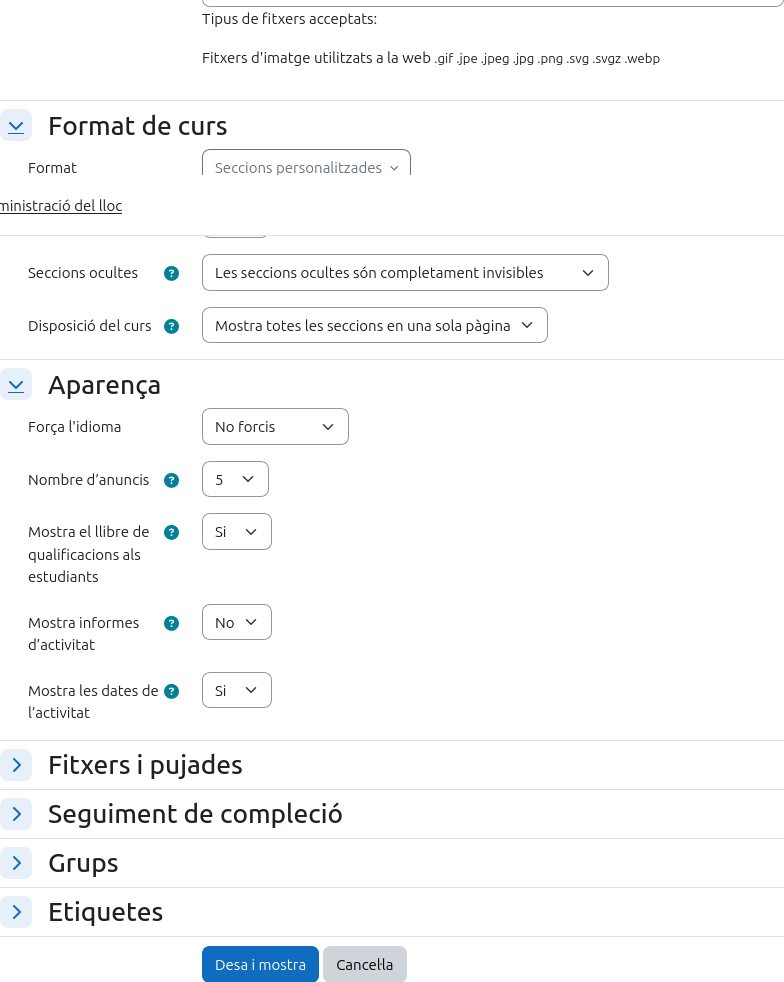Open help for Seccions ocultes

pos(171,273)
